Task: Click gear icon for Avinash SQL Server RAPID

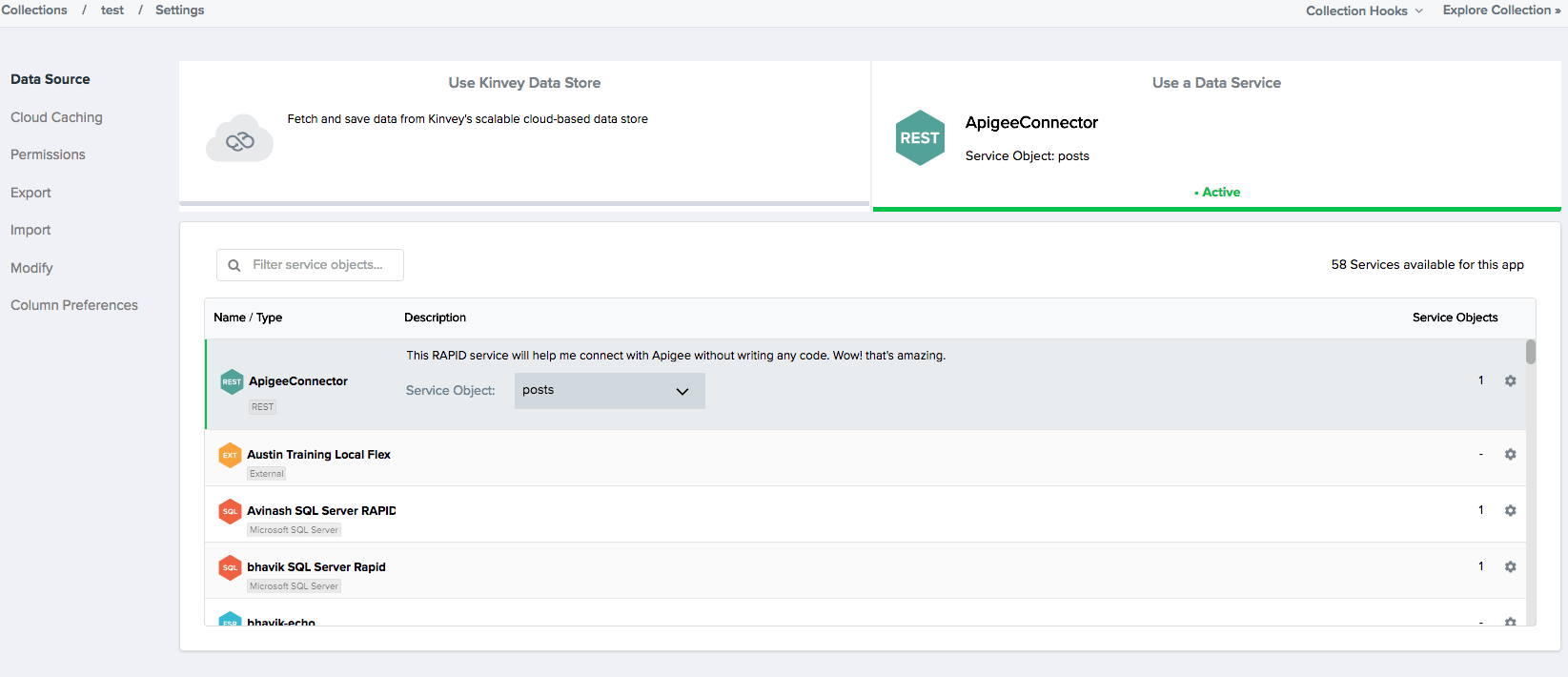Action: click(x=1510, y=511)
